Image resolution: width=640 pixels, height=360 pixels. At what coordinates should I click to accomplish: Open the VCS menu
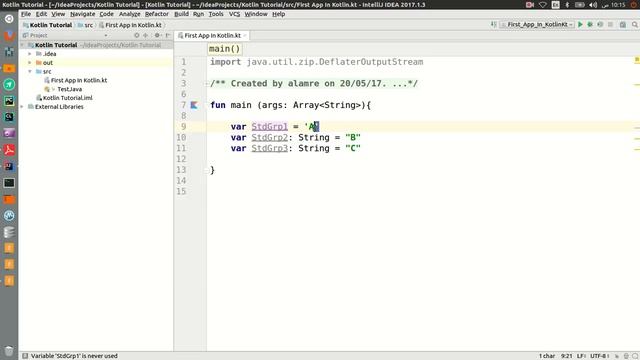234,14
